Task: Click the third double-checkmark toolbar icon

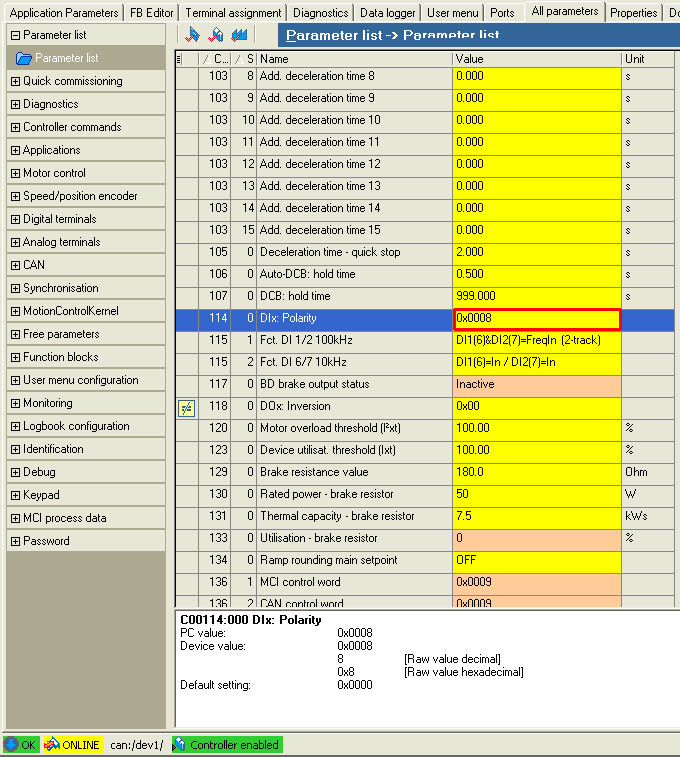Action: (x=239, y=35)
